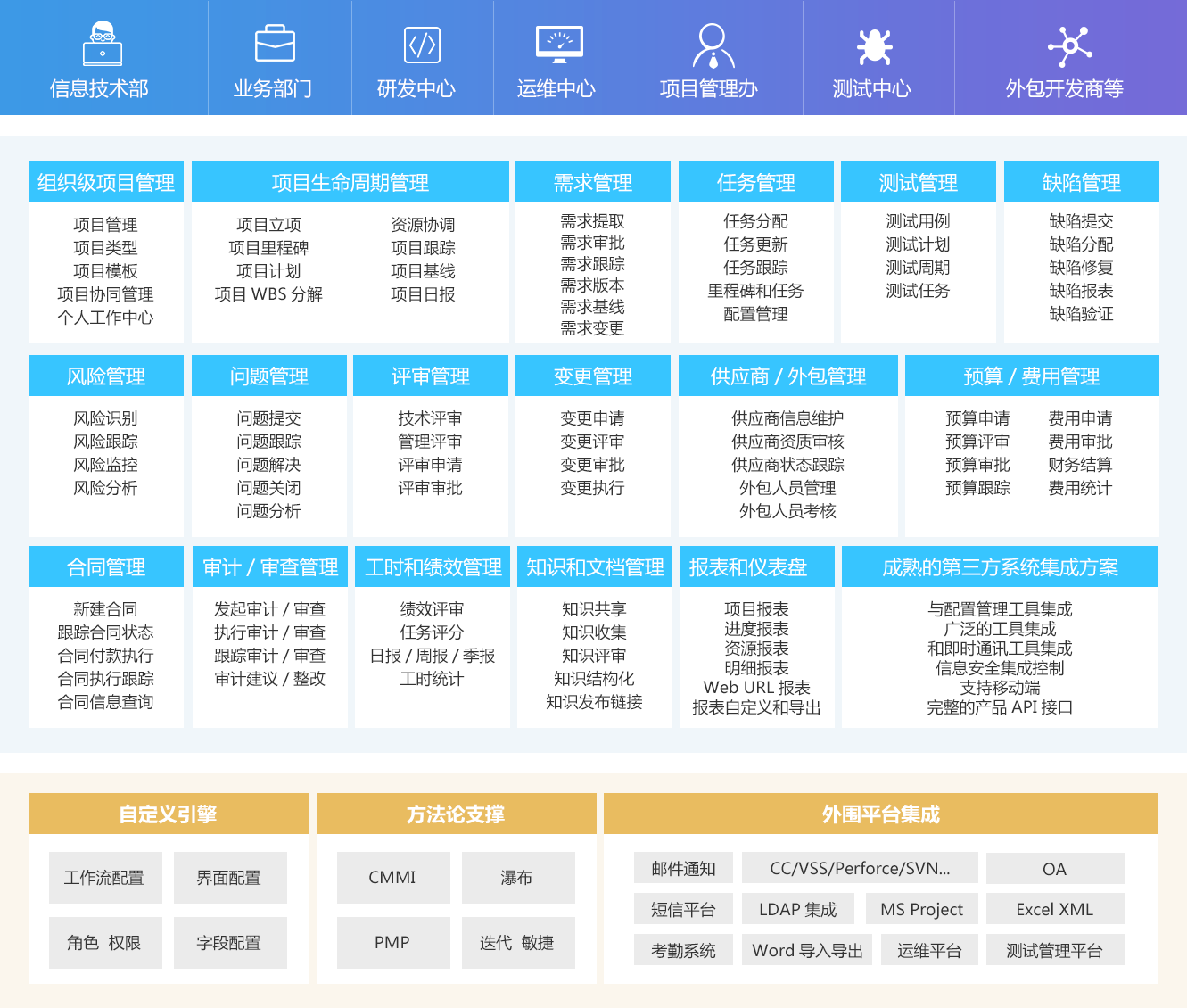Click the 问题管理 header
The height and width of the screenshot is (1008, 1187).
click(x=269, y=376)
